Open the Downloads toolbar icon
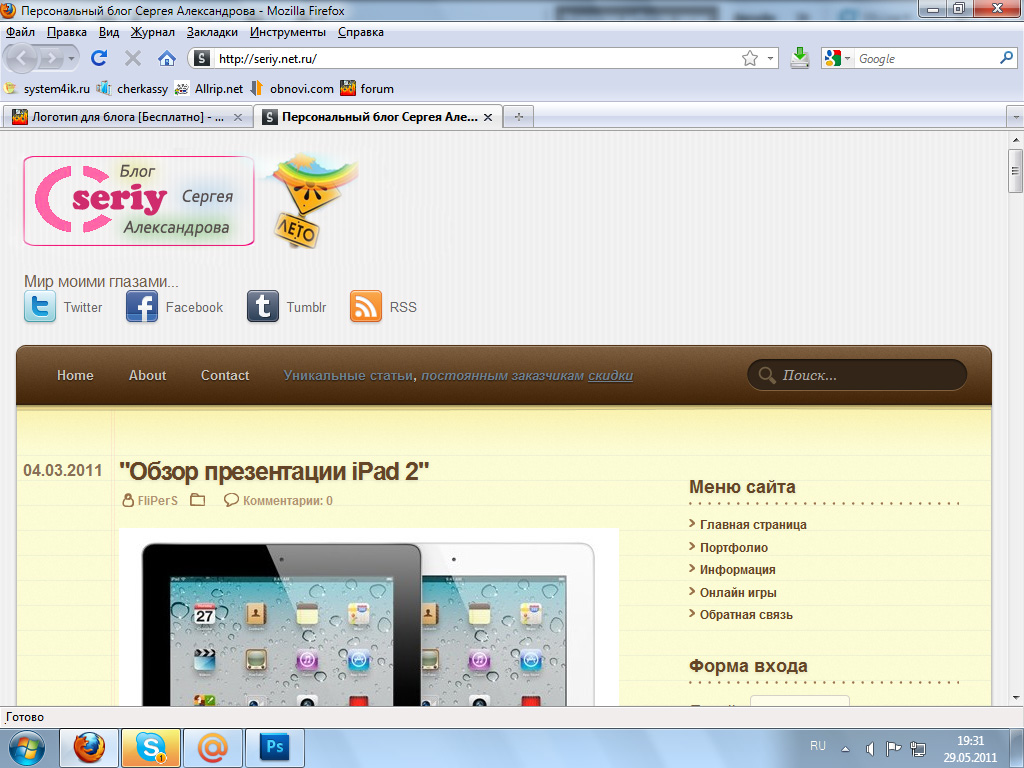This screenshot has height=768, width=1024. click(799, 59)
